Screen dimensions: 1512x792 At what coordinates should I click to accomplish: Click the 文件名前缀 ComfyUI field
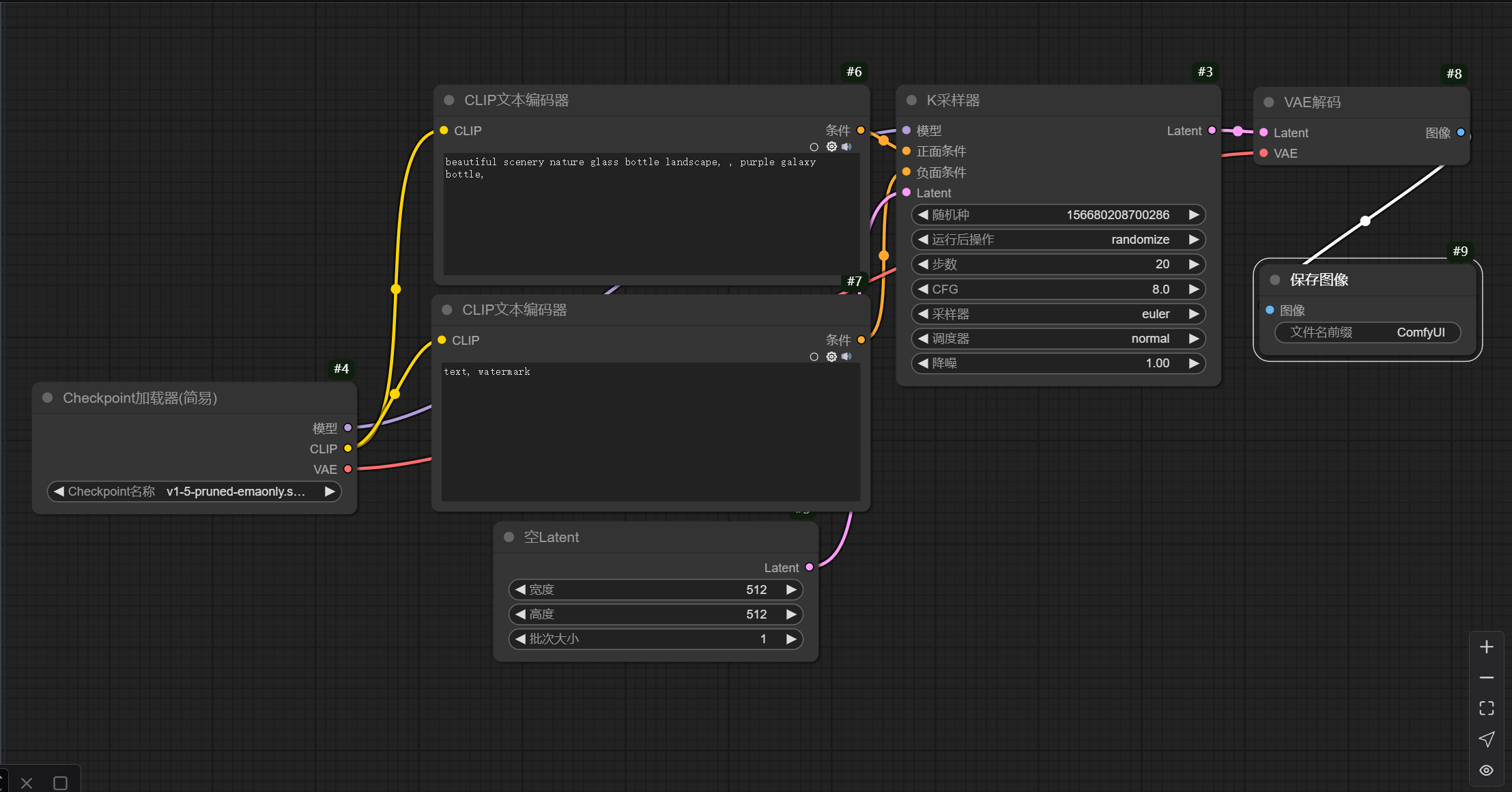click(x=1367, y=333)
